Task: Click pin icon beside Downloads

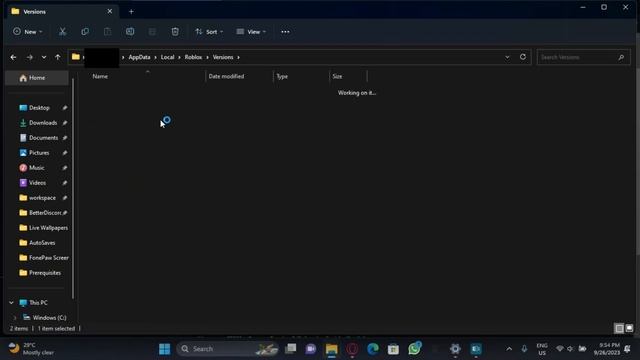Action: point(64,123)
